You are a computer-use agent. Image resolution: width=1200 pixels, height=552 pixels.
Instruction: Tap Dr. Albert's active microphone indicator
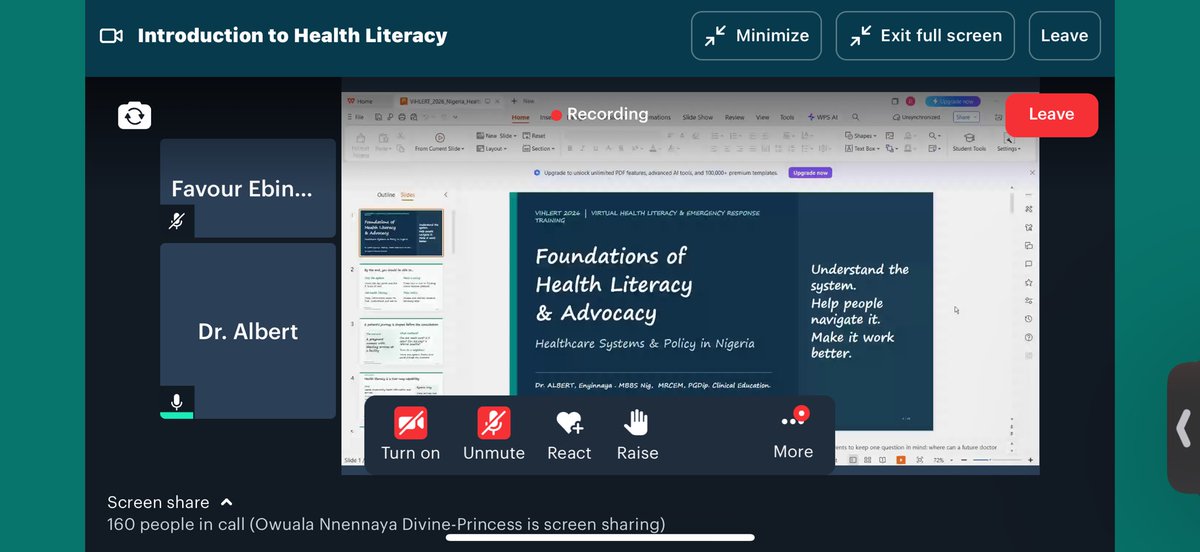pyautogui.click(x=177, y=402)
